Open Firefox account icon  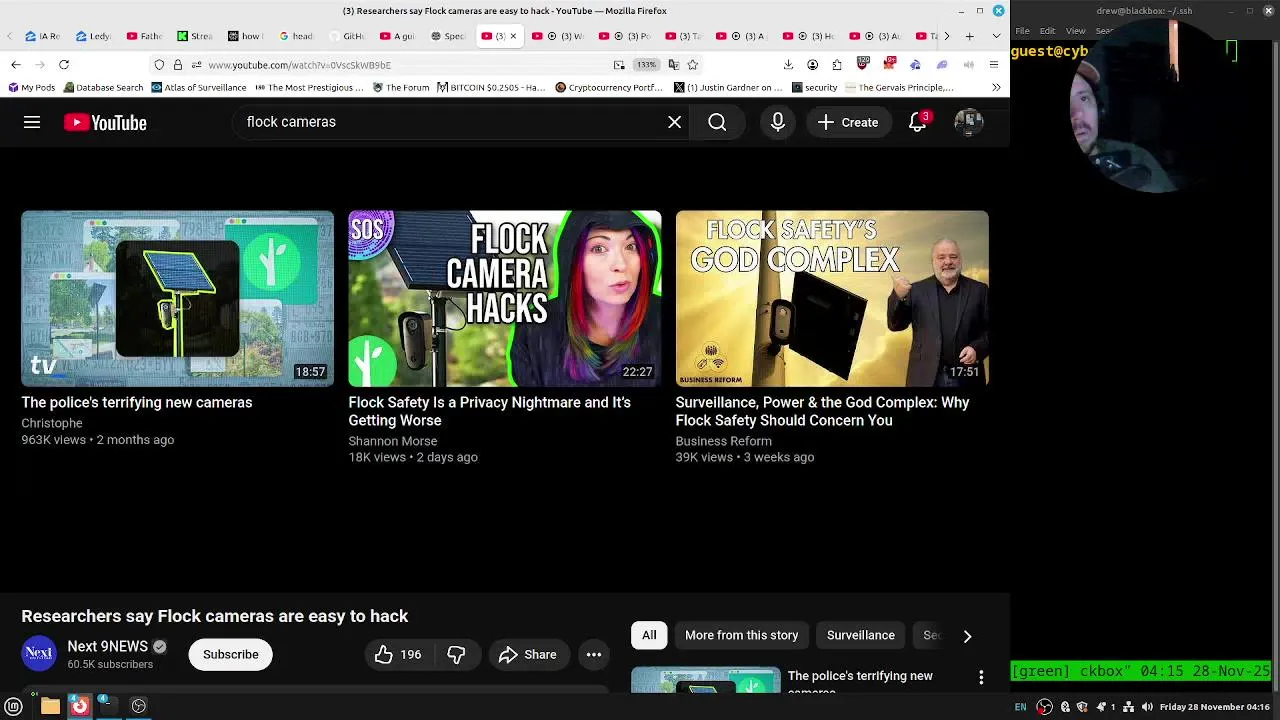tap(812, 64)
